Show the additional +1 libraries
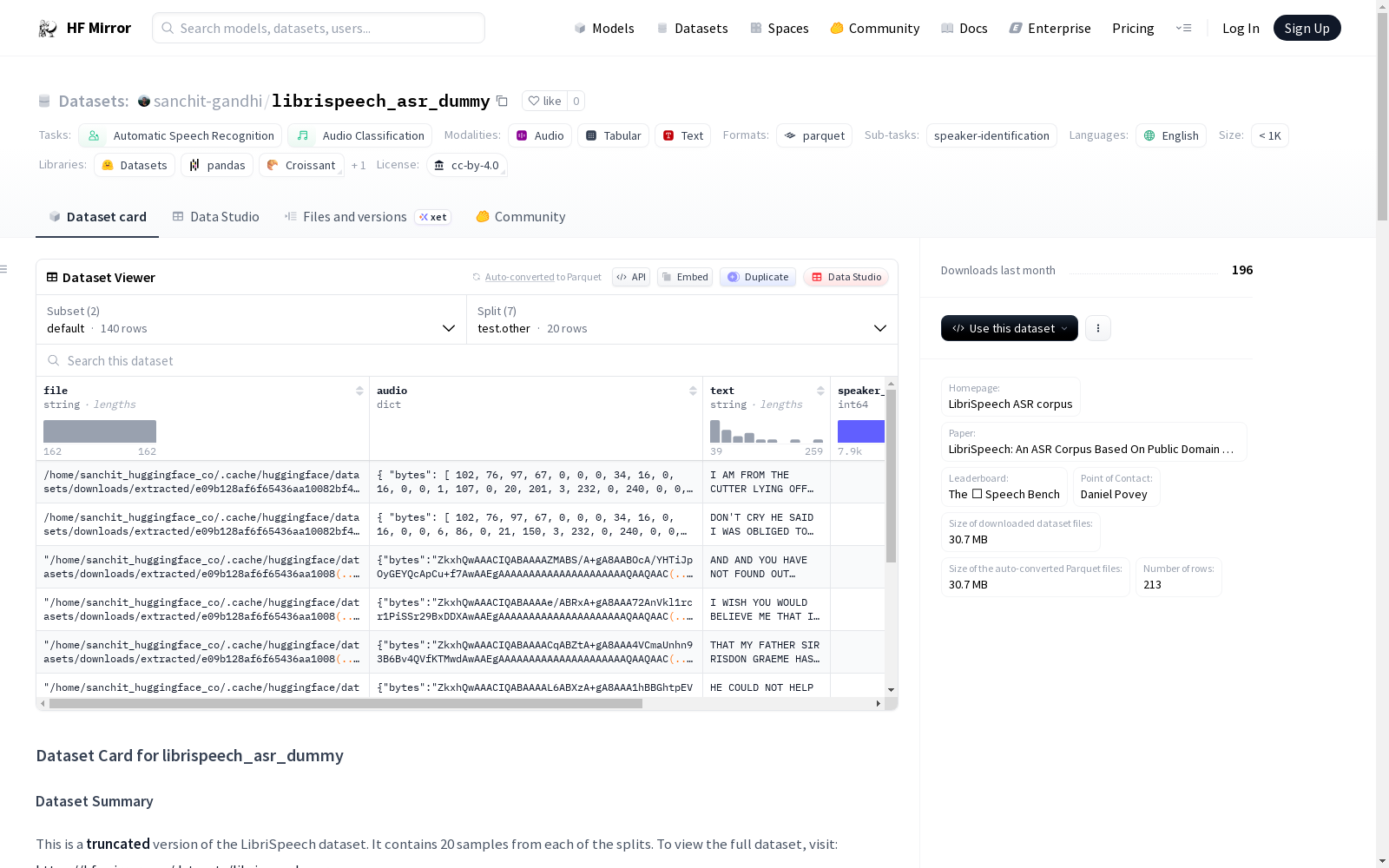The image size is (1389, 868). 359,165
